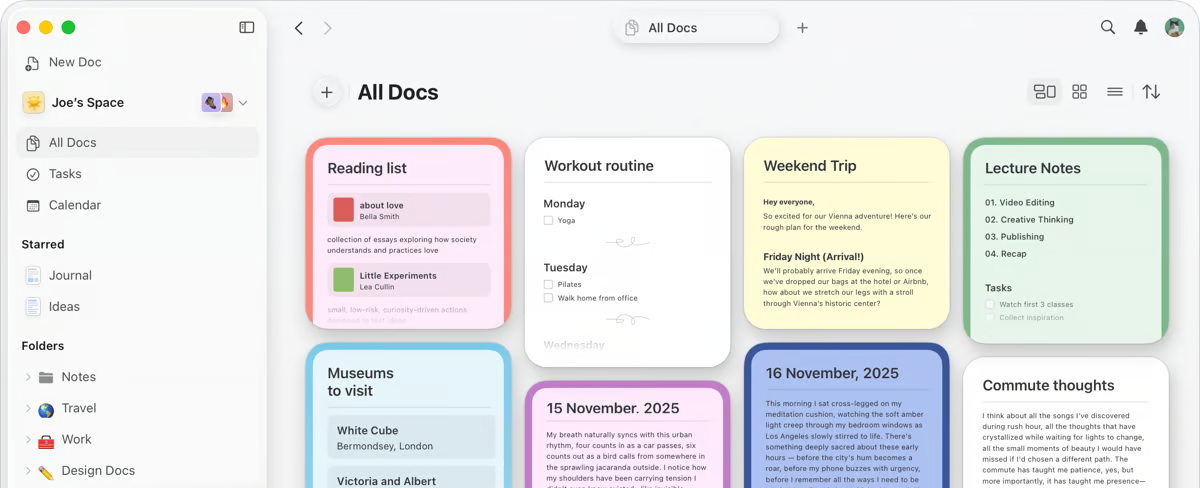The image size is (1200, 488).
Task: Open the about love book entry
Action: click(x=409, y=210)
